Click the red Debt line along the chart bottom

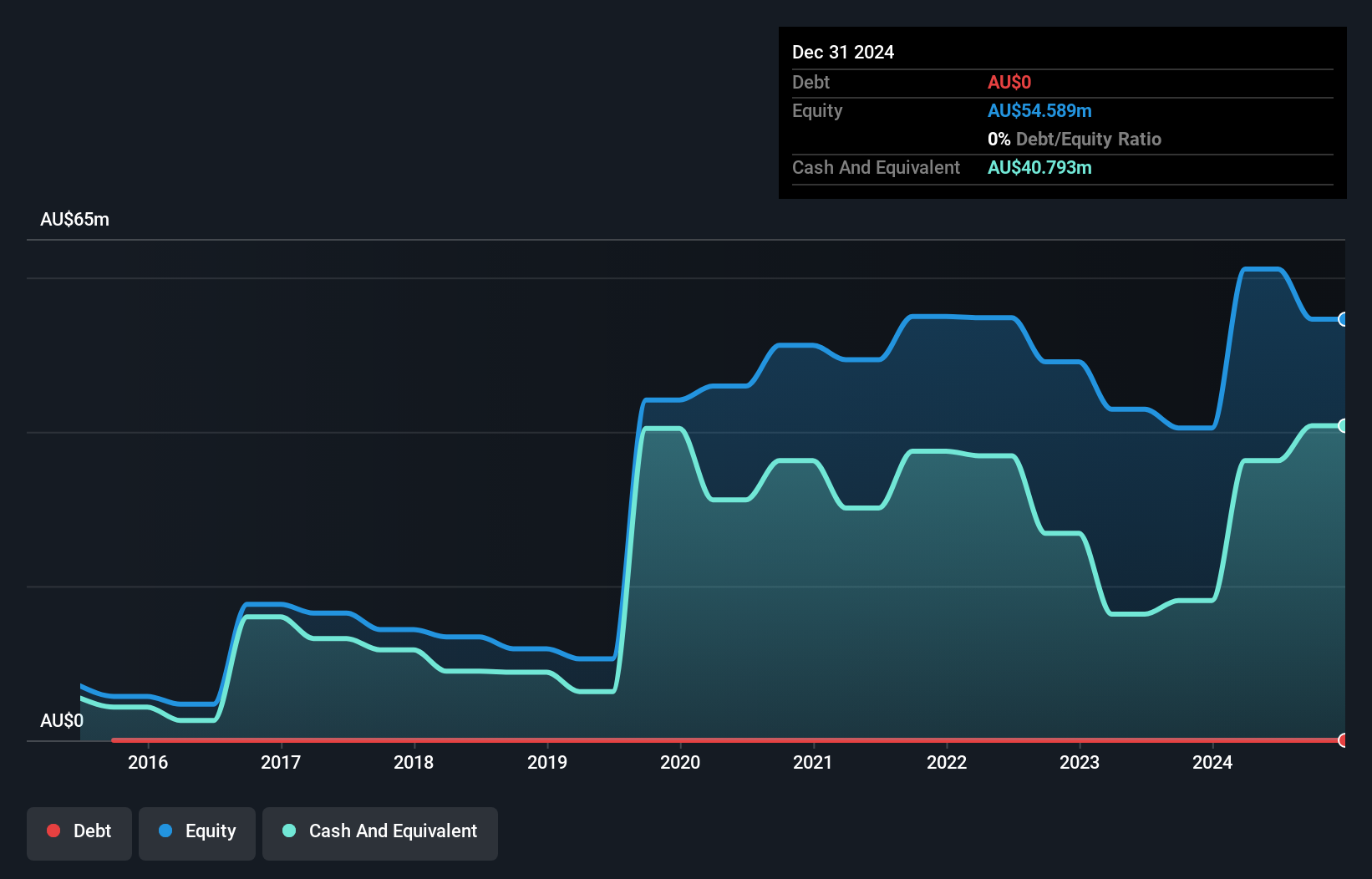click(668, 740)
